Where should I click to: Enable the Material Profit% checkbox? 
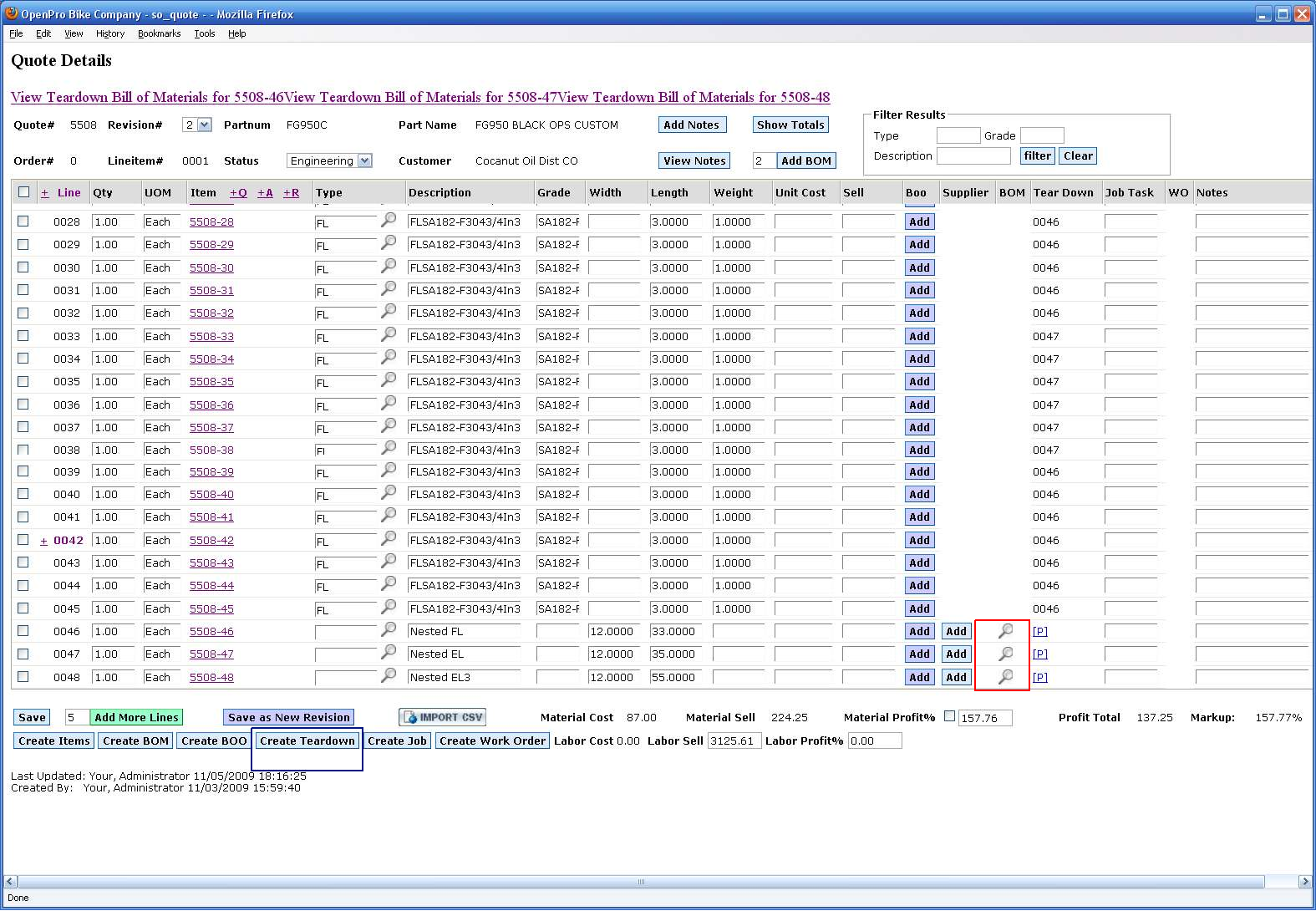949,716
